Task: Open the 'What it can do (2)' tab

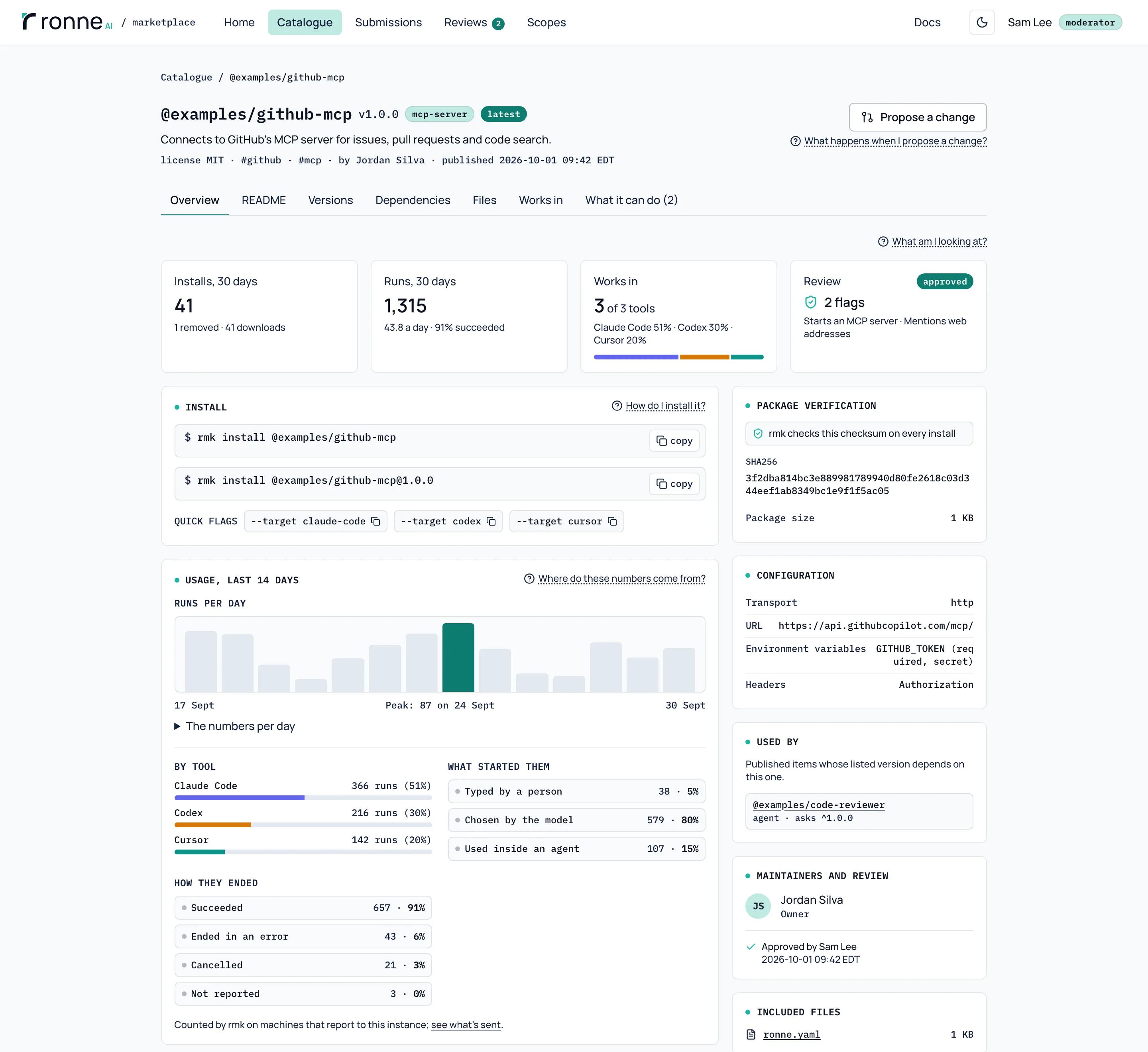Action: (631, 200)
